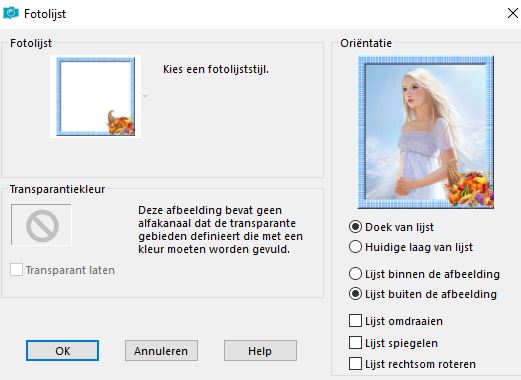The image size is (521, 380).
Task: Click the PaintShop Pro app icon in title bar
Action: [x=11, y=13]
